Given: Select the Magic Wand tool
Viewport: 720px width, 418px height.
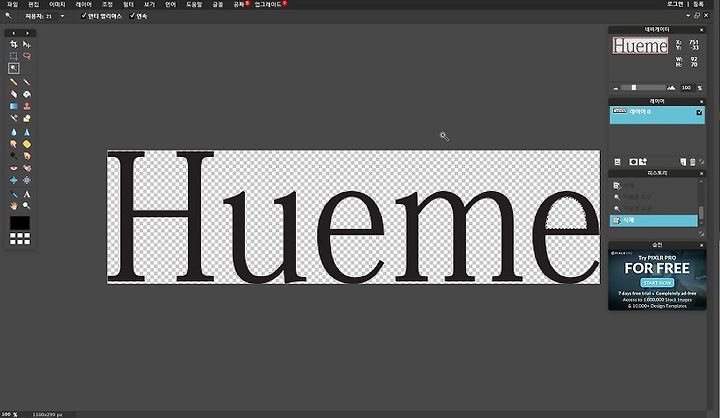Looking at the screenshot, I should click(x=14, y=68).
